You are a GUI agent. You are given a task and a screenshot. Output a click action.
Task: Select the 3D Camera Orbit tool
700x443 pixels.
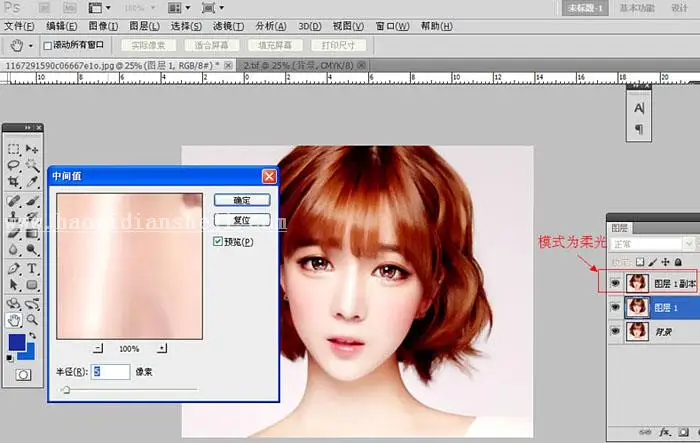(32, 304)
